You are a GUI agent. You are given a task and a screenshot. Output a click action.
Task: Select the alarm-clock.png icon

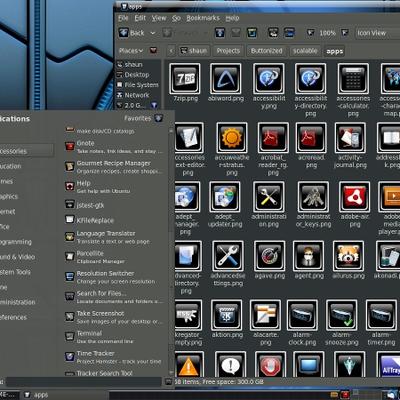(x=302, y=315)
